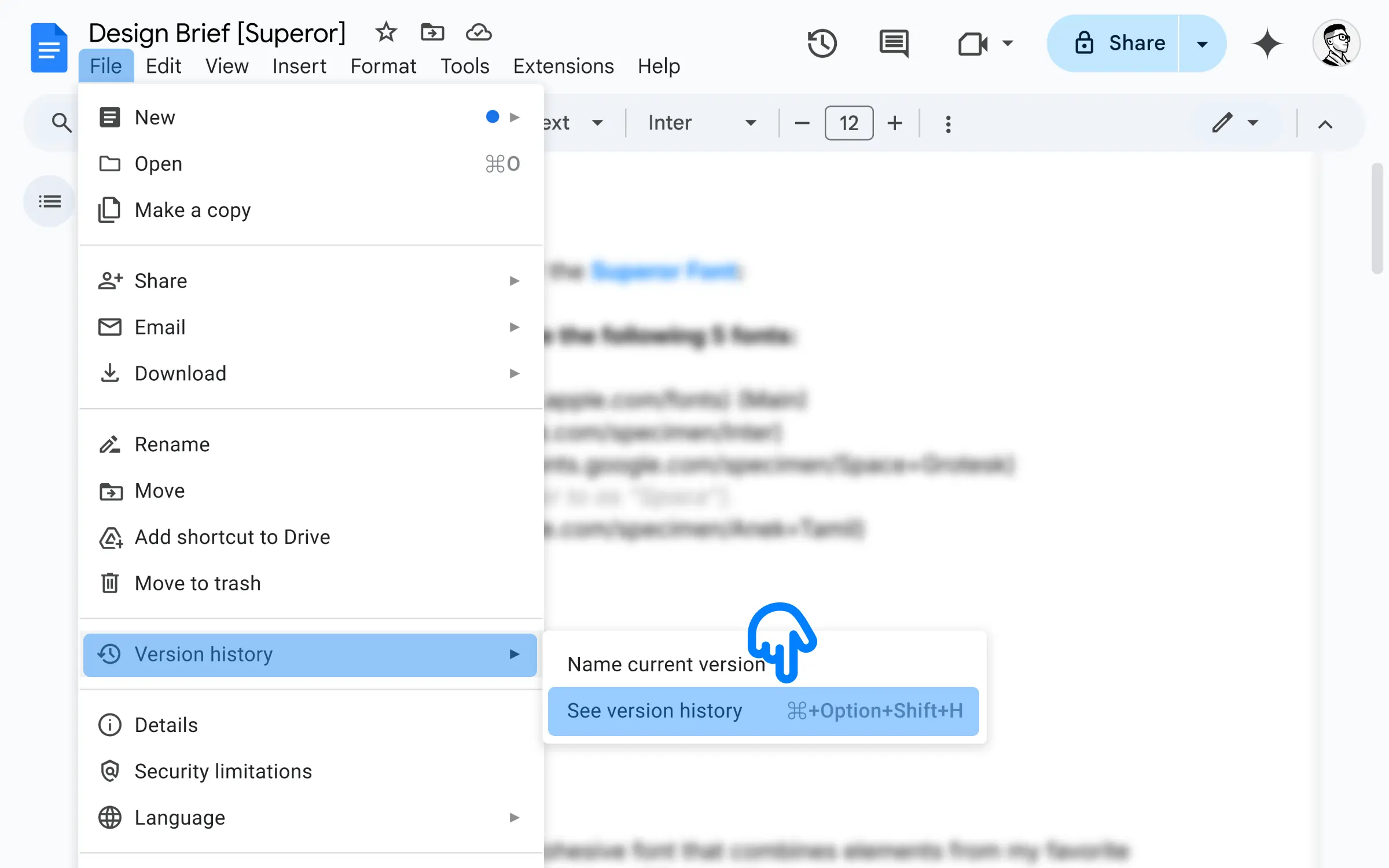
Task: Star the Design Brief document
Action: coord(386,32)
